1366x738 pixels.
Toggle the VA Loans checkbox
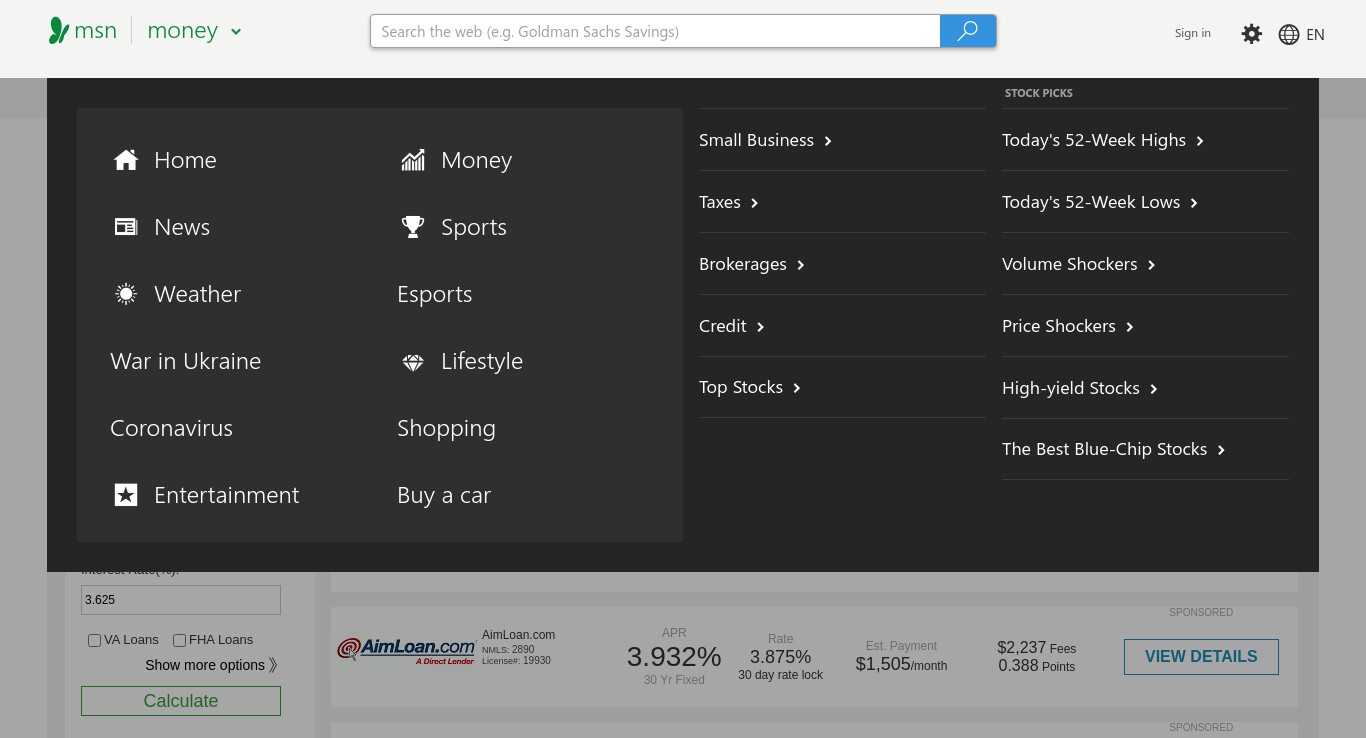coord(94,640)
